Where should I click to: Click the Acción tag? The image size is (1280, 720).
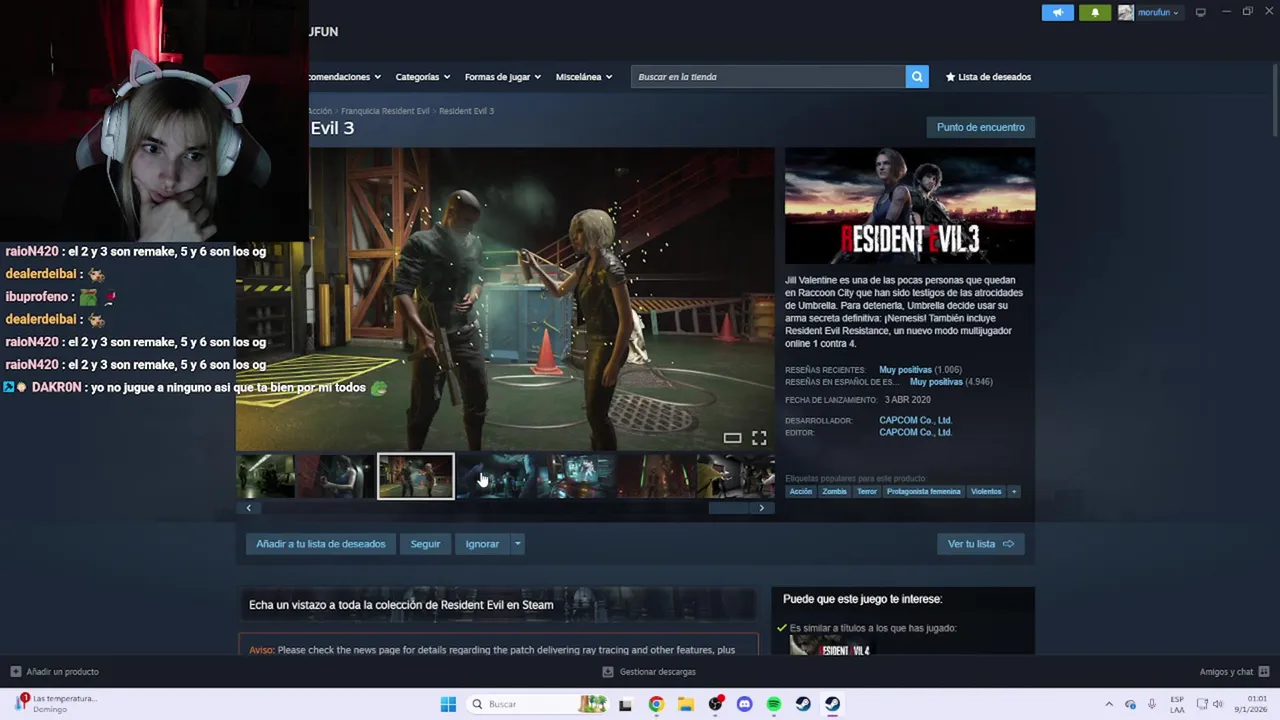(801, 492)
